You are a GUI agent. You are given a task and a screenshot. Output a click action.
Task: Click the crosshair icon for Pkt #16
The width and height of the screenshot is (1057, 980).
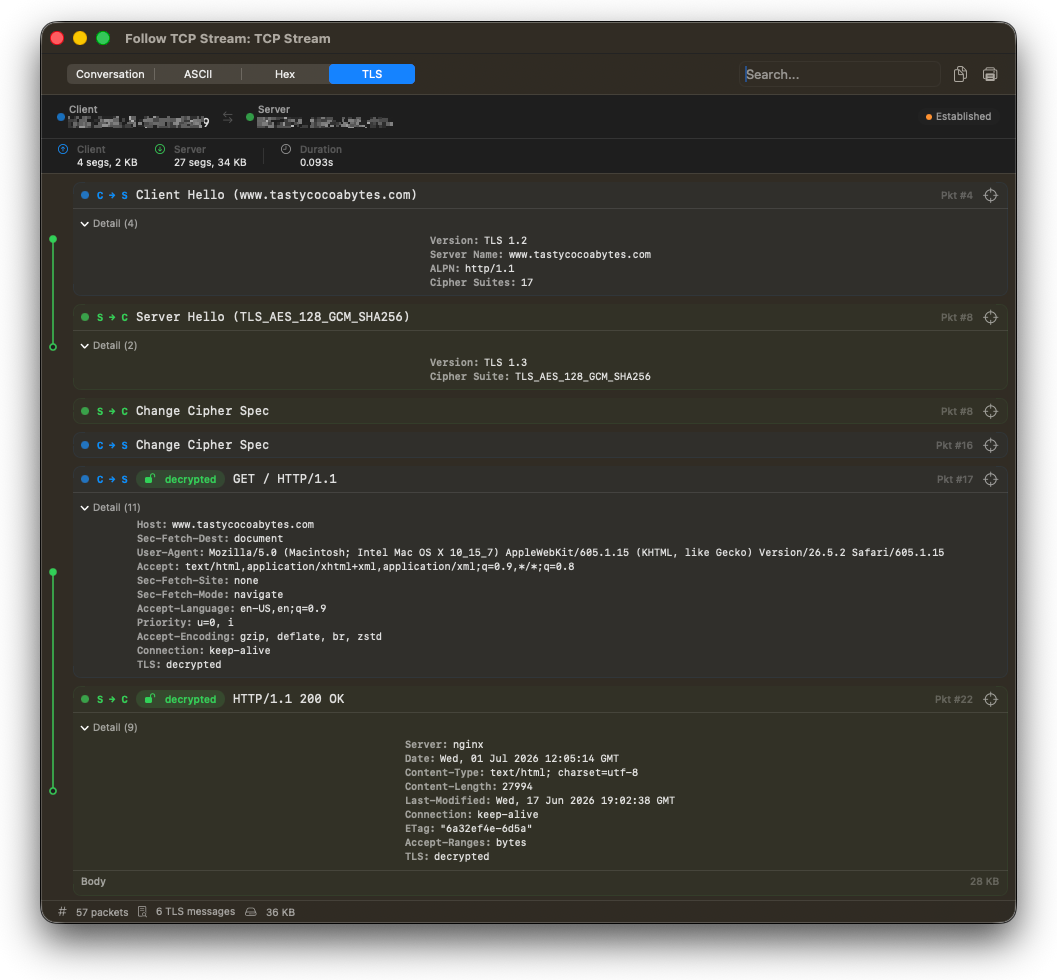point(990,446)
